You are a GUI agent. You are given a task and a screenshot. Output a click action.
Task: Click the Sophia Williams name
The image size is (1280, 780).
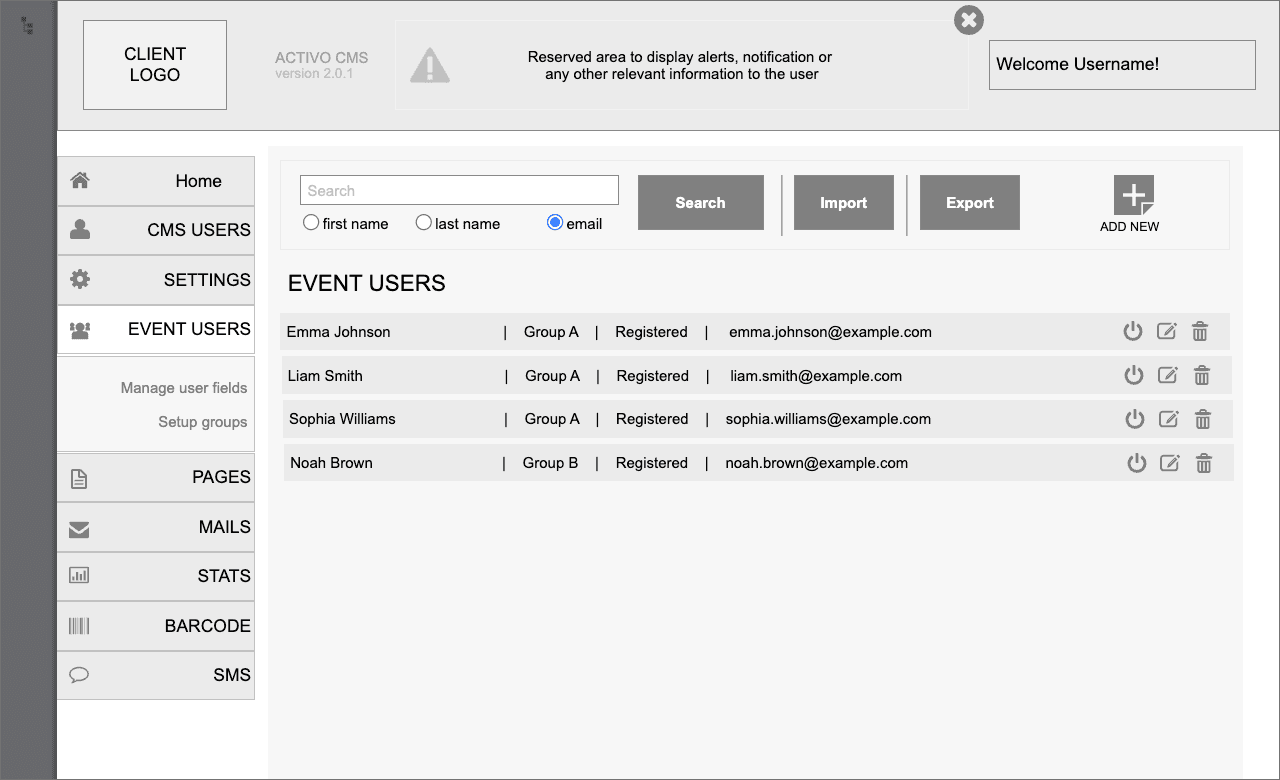coord(342,419)
